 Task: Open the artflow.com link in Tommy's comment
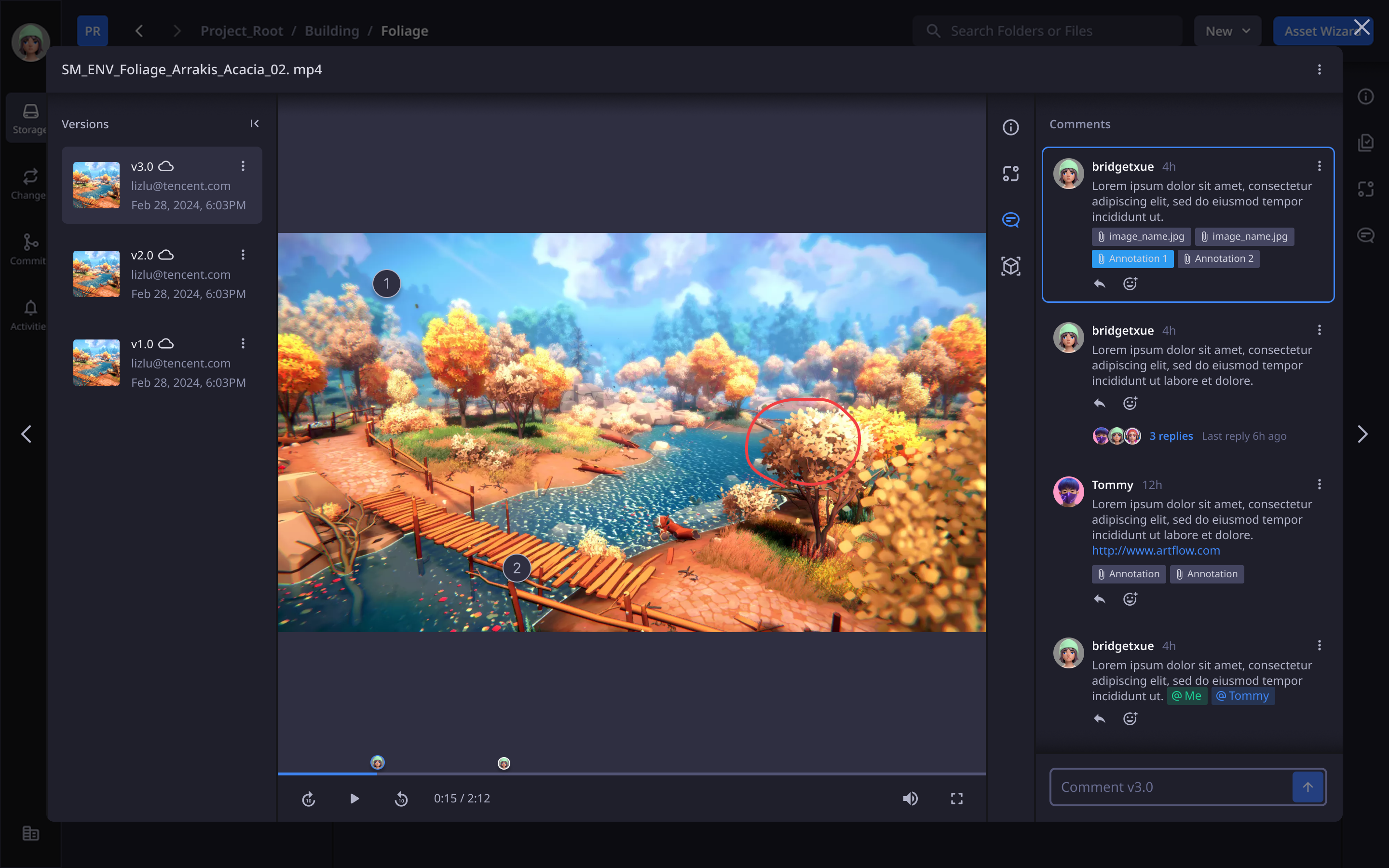1156,550
